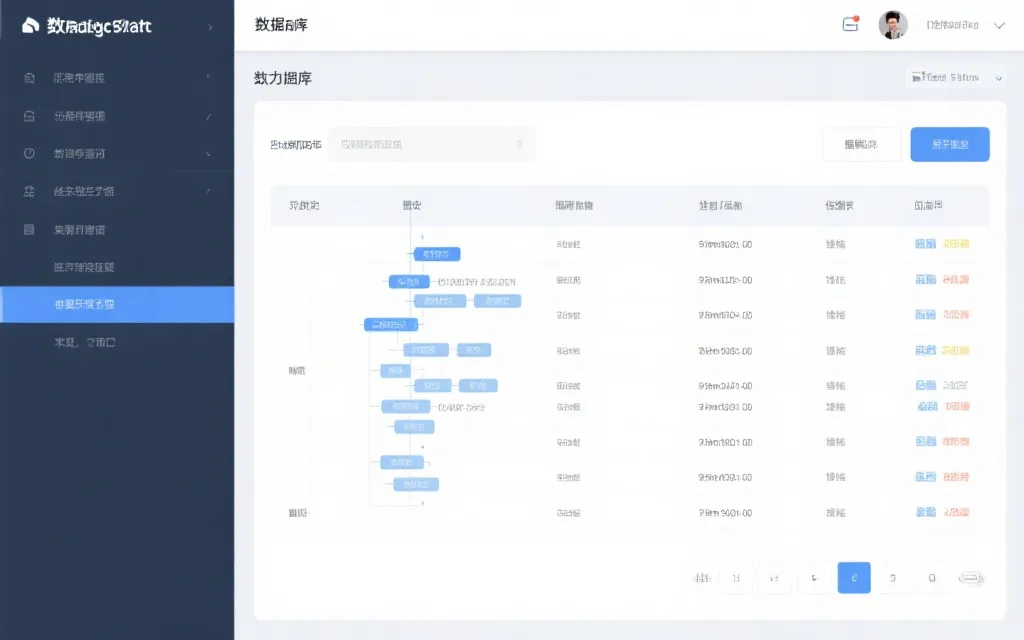Click the clock icon in the sidebar menu

(30, 154)
